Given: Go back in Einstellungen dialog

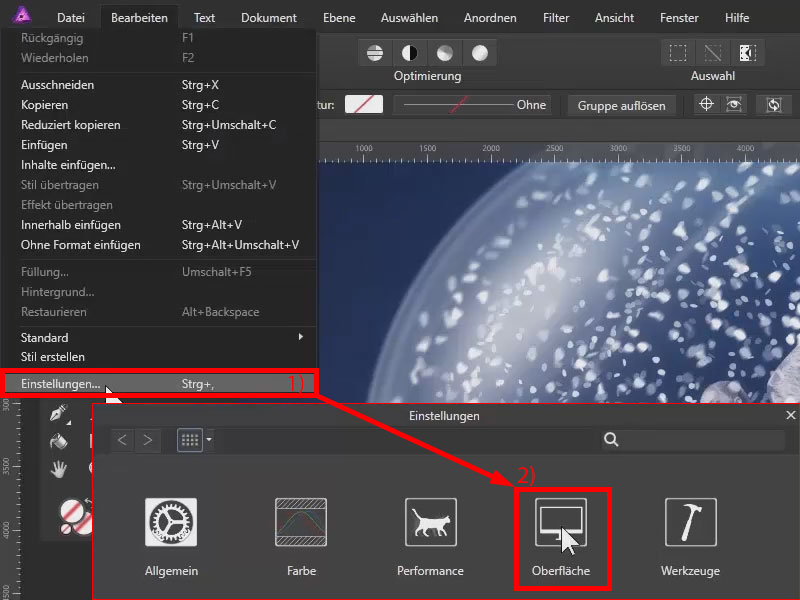Looking at the screenshot, I should [122, 440].
